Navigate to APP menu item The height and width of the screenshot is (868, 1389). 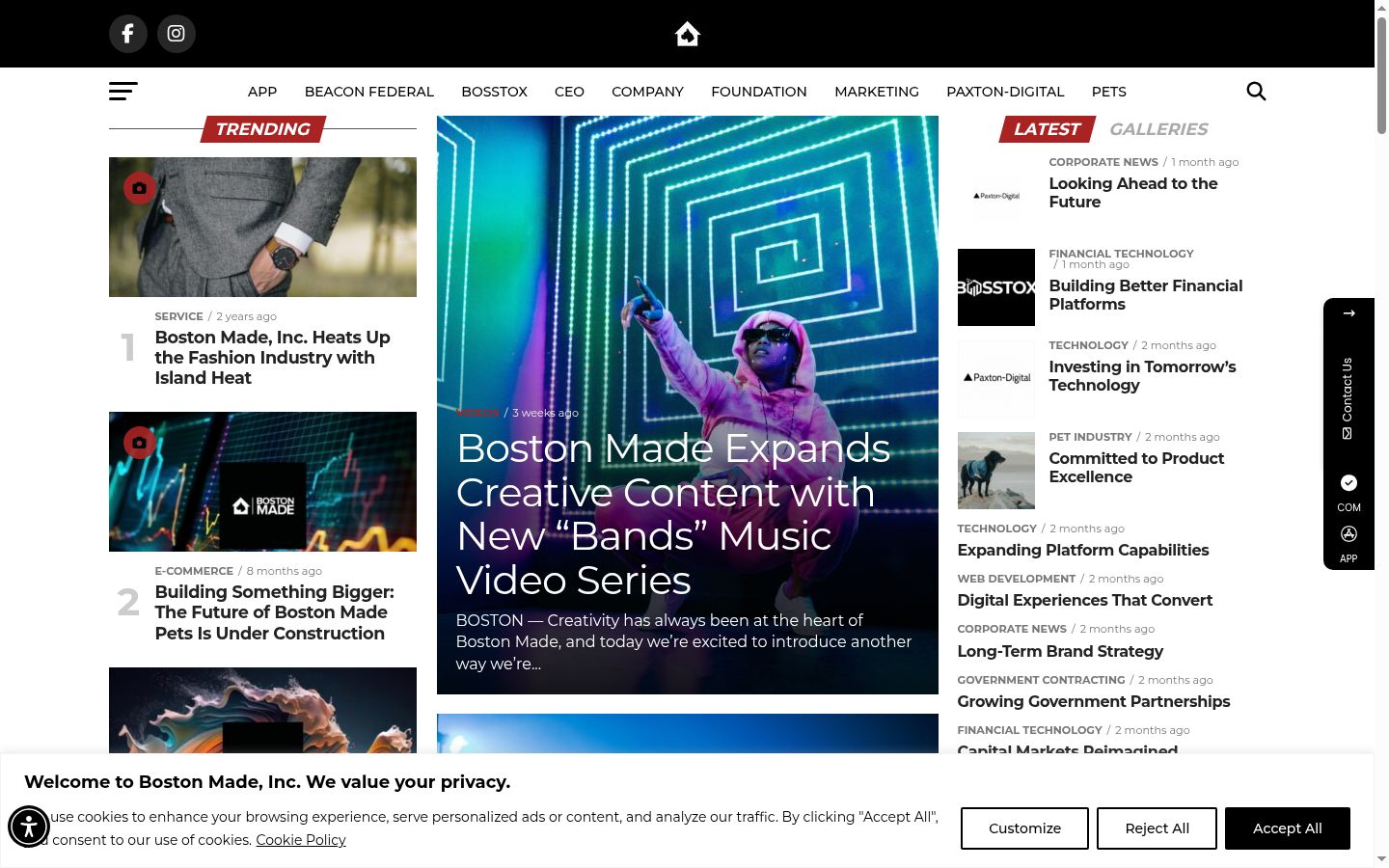[x=262, y=92]
